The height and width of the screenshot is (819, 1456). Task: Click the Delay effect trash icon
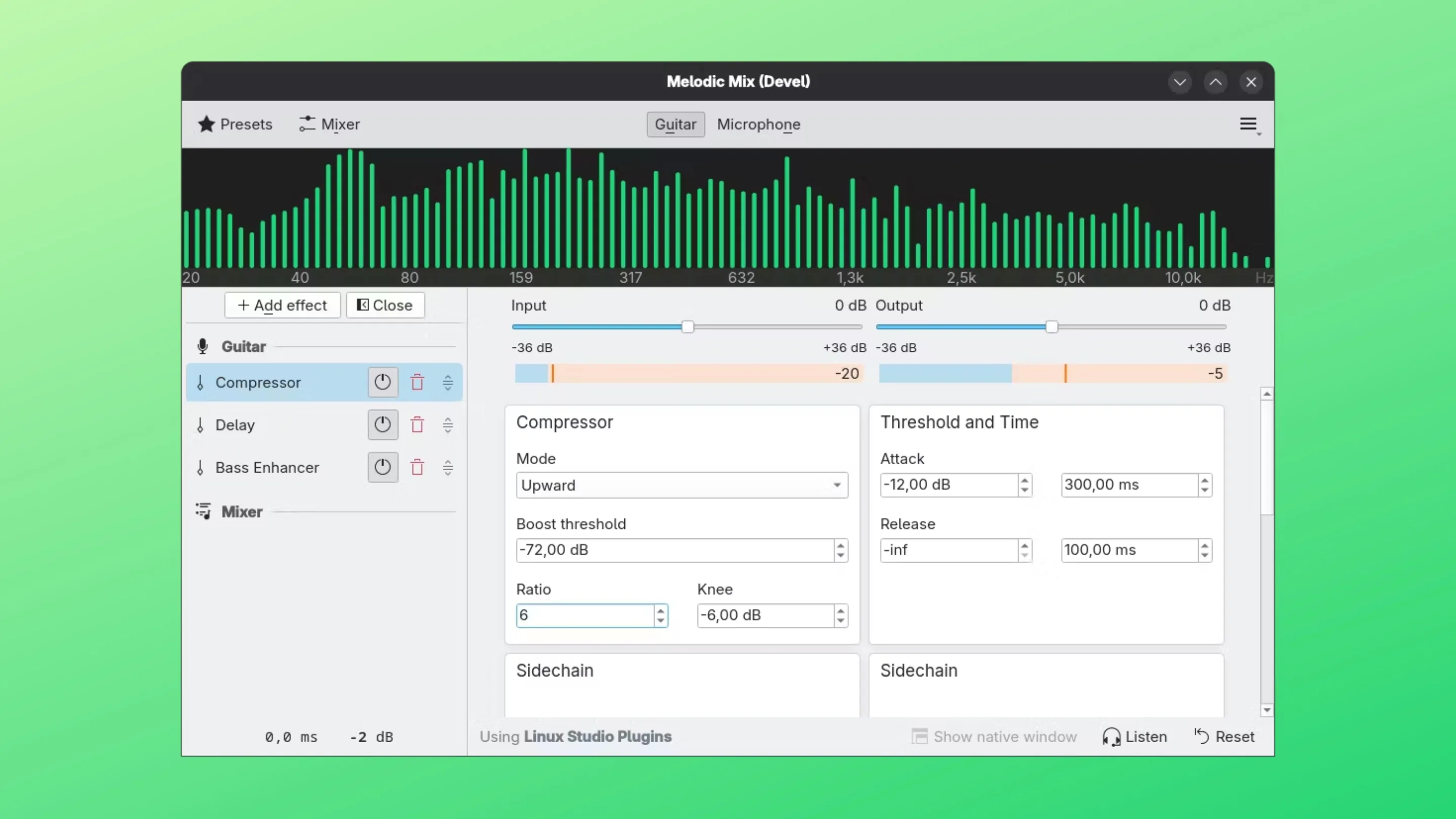[x=417, y=425]
